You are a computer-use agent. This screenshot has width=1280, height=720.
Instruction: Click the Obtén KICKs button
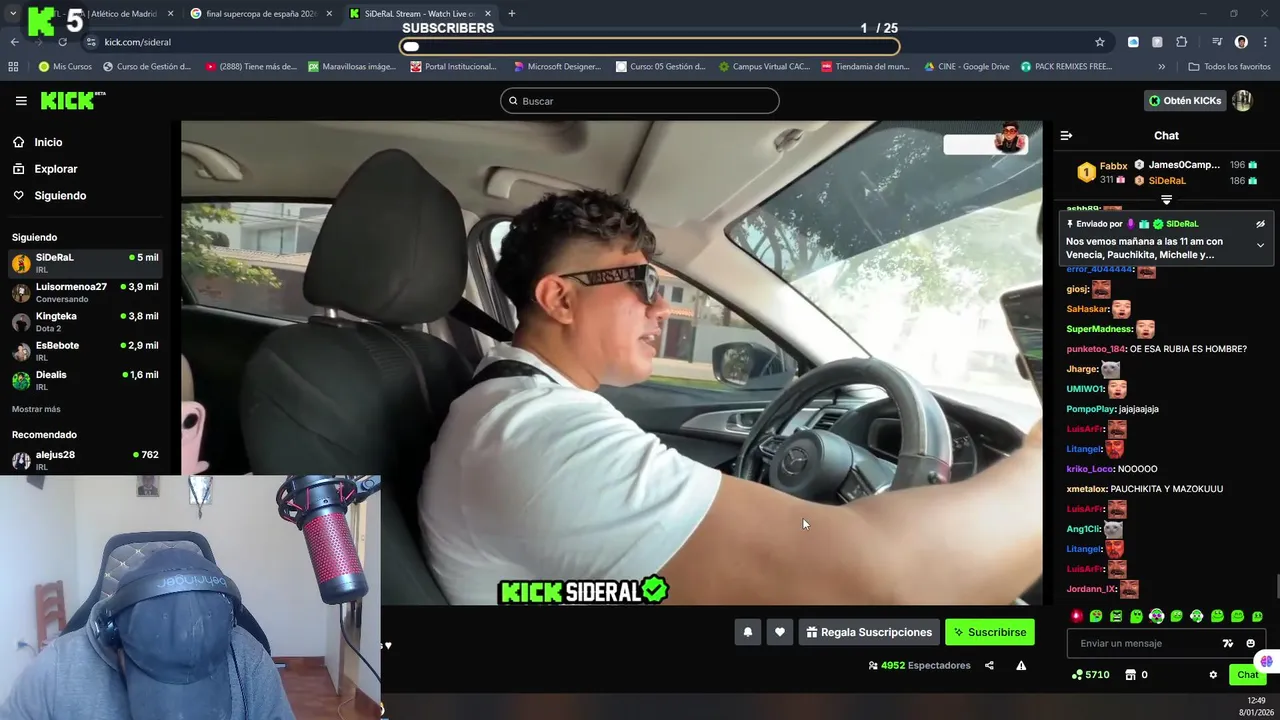(x=1185, y=100)
